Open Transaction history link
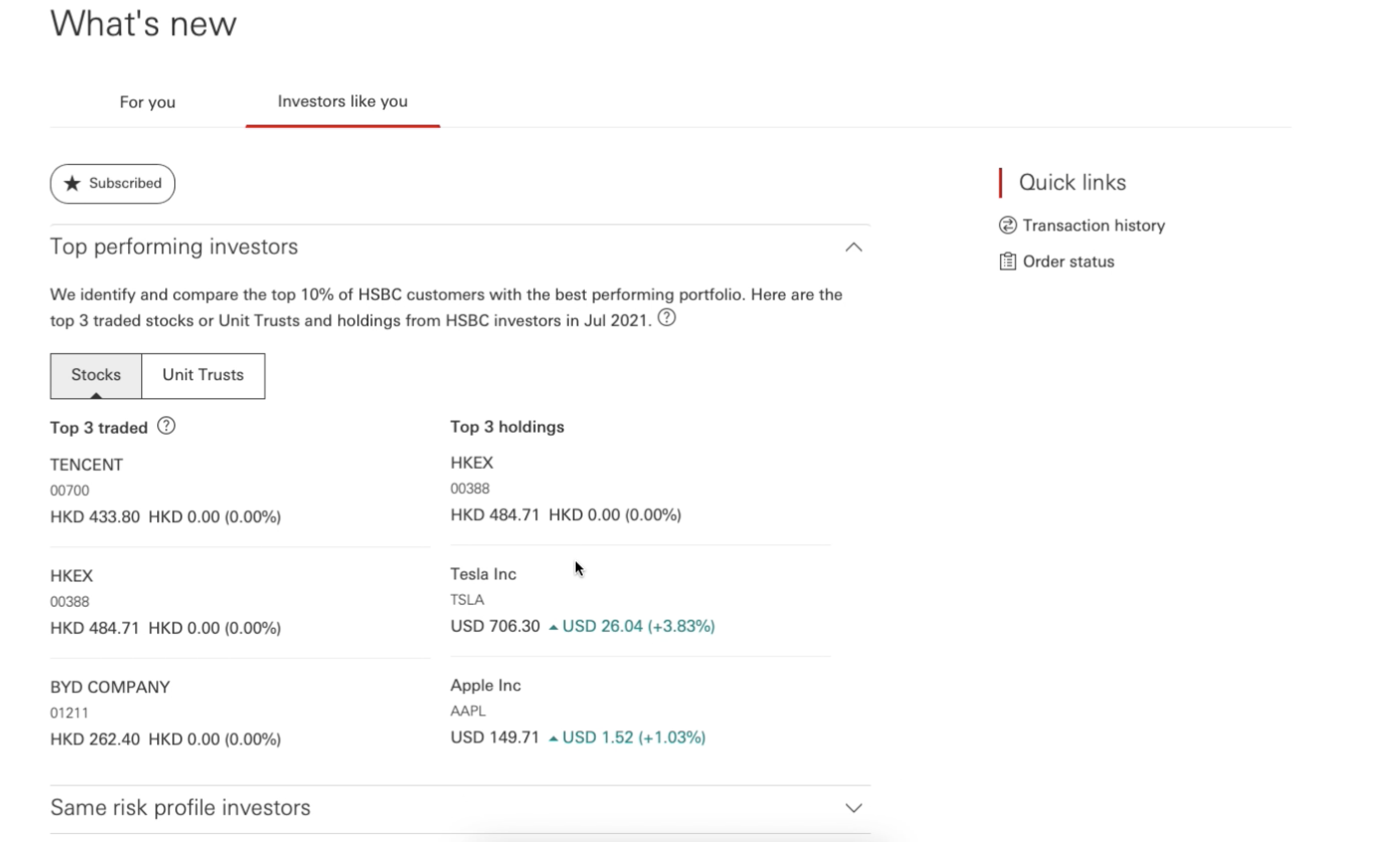The image size is (1400, 842). pos(1093,225)
